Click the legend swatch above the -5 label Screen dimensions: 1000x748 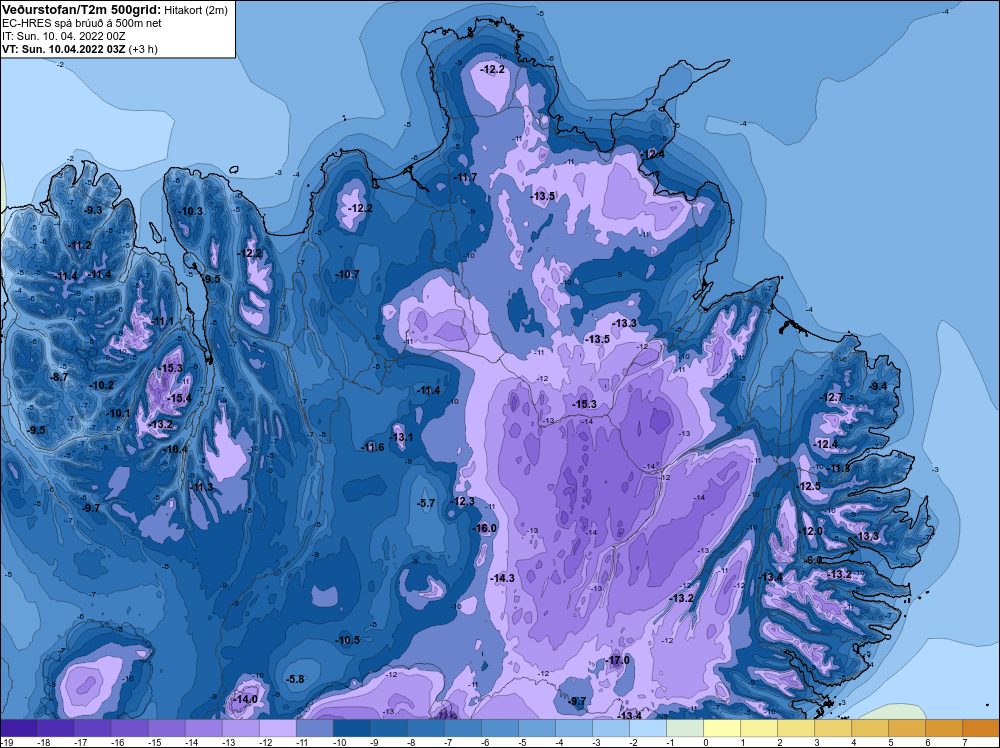[x=537, y=728]
